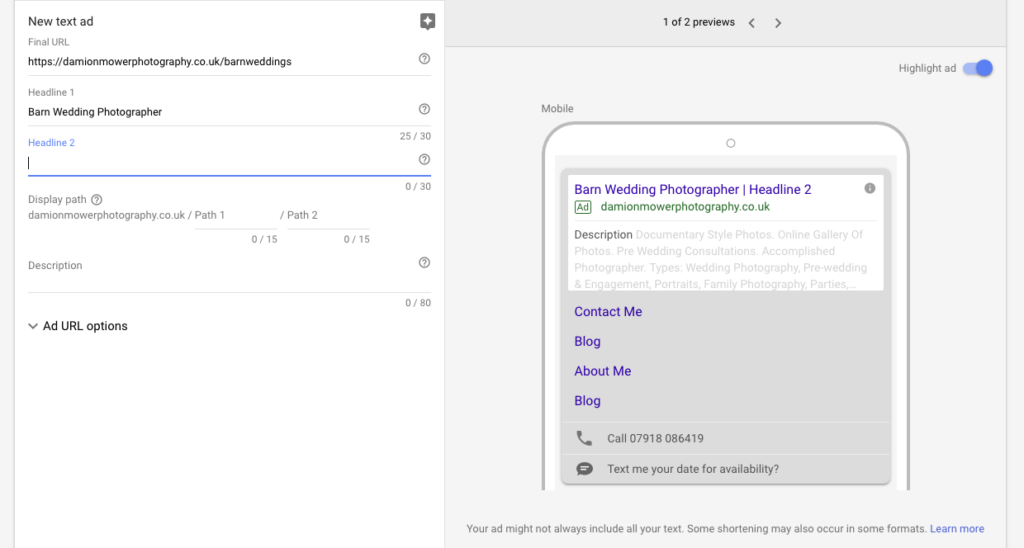This screenshot has height=548, width=1024.
Task: Click the Contact Me sitelink
Action: tap(608, 312)
